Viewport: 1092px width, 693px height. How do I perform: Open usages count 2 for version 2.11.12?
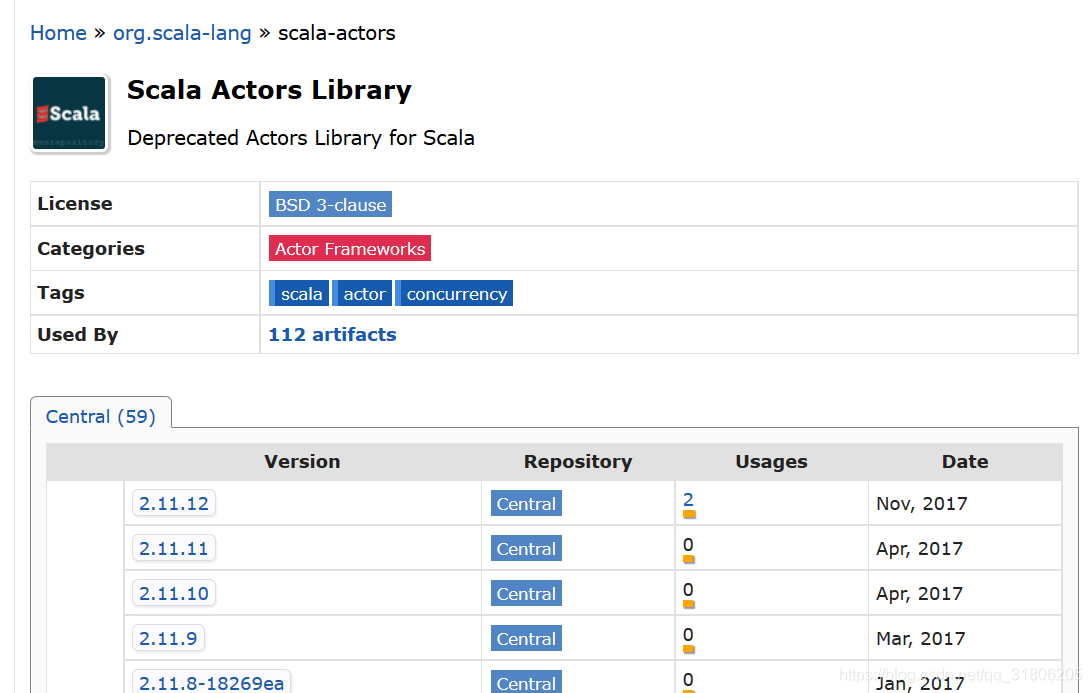pyautogui.click(x=688, y=499)
